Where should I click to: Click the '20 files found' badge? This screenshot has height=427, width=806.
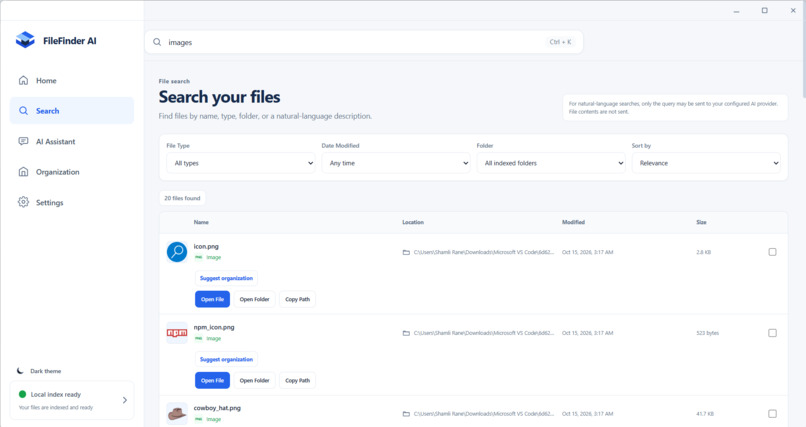coord(182,198)
